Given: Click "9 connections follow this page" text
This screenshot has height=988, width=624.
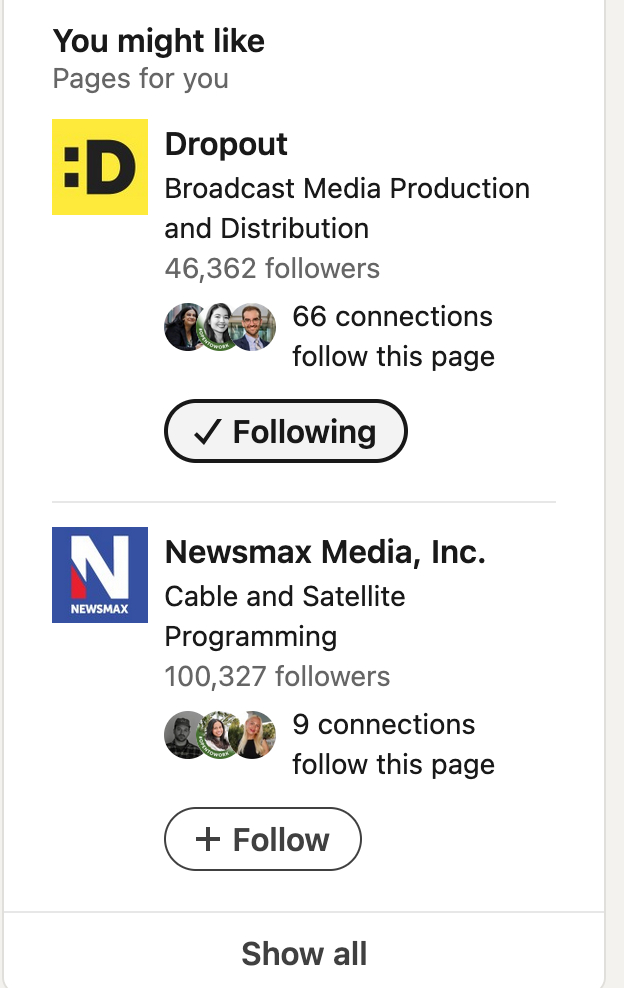Looking at the screenshot, I should pos(393,745).
